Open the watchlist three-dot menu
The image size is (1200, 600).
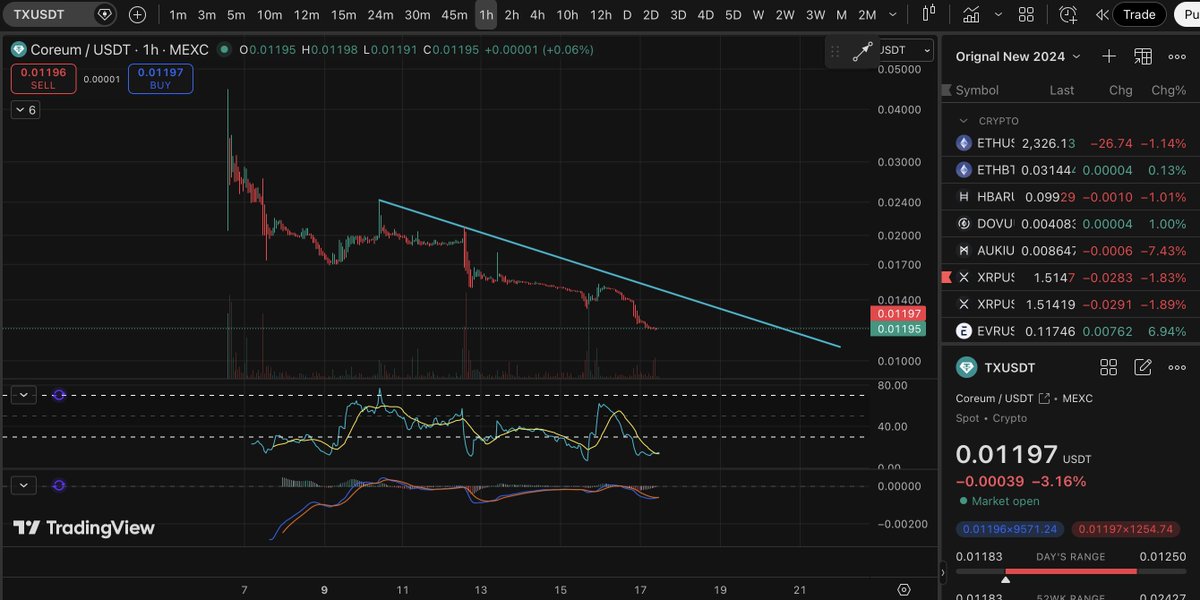click(x=1177, y=56)
